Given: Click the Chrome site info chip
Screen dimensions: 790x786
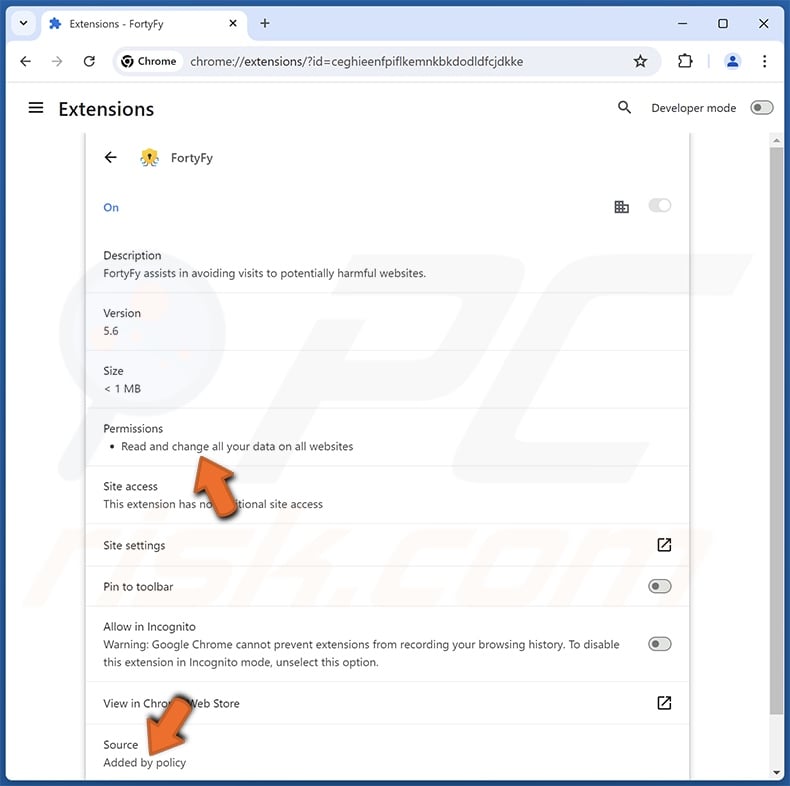Looking at the screenshot, I should (149, 61).
